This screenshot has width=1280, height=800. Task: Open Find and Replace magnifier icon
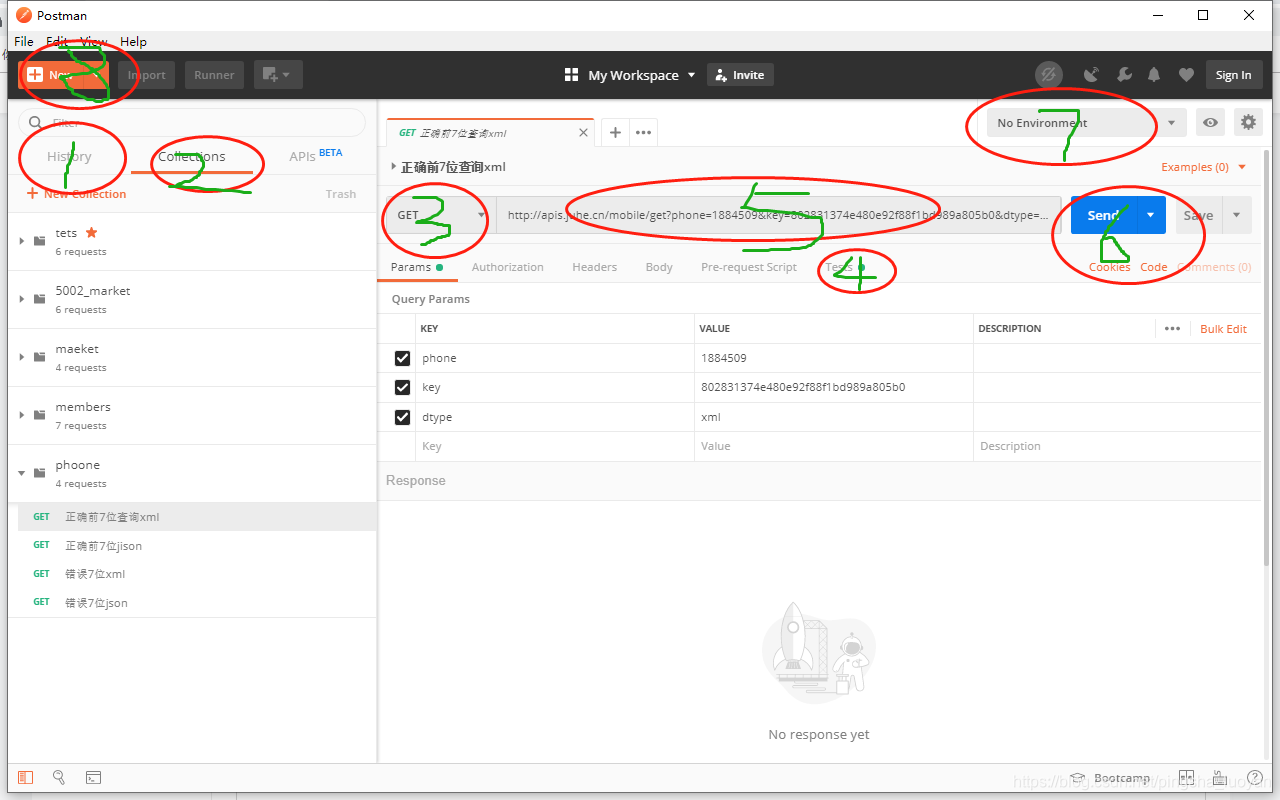[x=59, y=778]
